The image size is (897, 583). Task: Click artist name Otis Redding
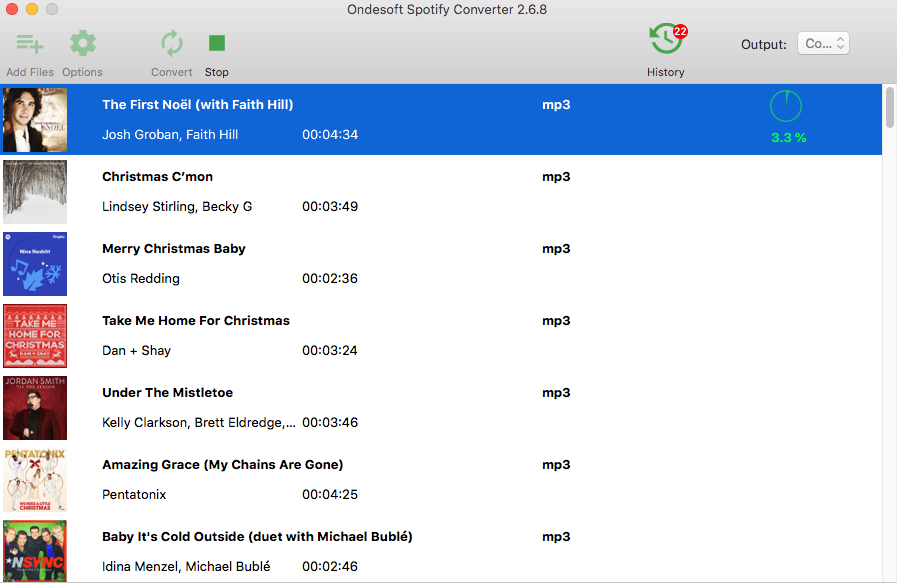point(141,279)
